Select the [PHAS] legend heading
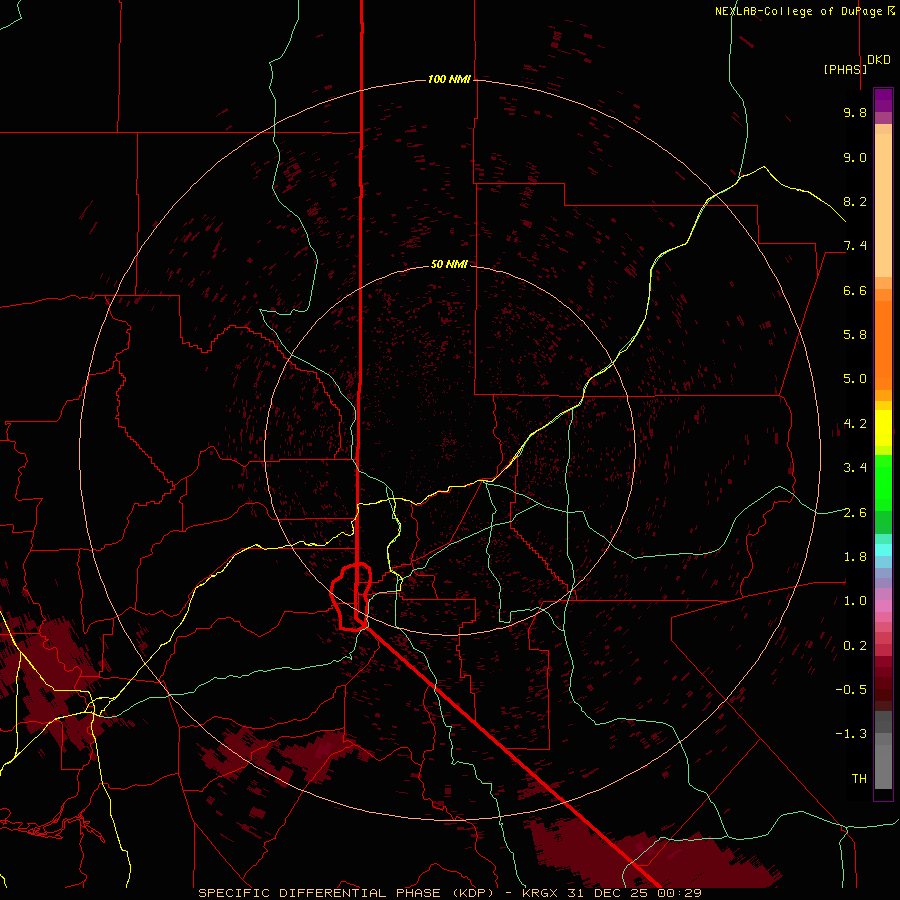Image resolution: width=900 pixels, height=900 pixels. pos(845,69)
